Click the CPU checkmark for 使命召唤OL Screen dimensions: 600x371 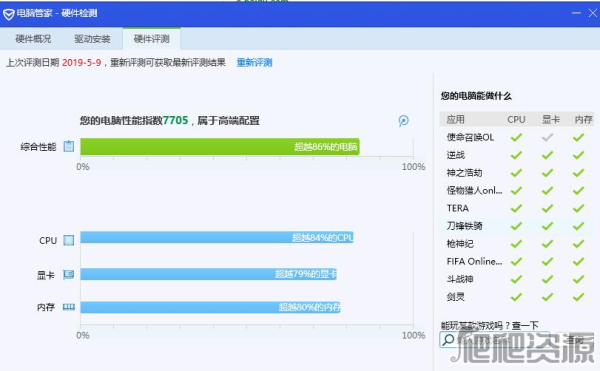click(x=516, y=137)
